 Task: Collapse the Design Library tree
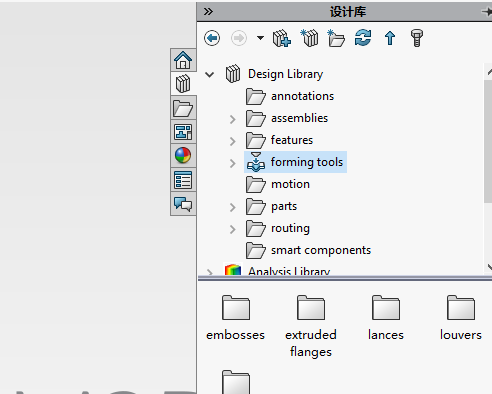(x=210, y=74)
